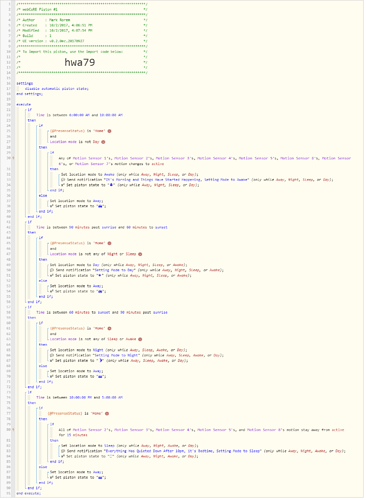Select condition 'between 90 minutes past sunrise' and sunset
This screenshot has width=366, height=500.
102,227
